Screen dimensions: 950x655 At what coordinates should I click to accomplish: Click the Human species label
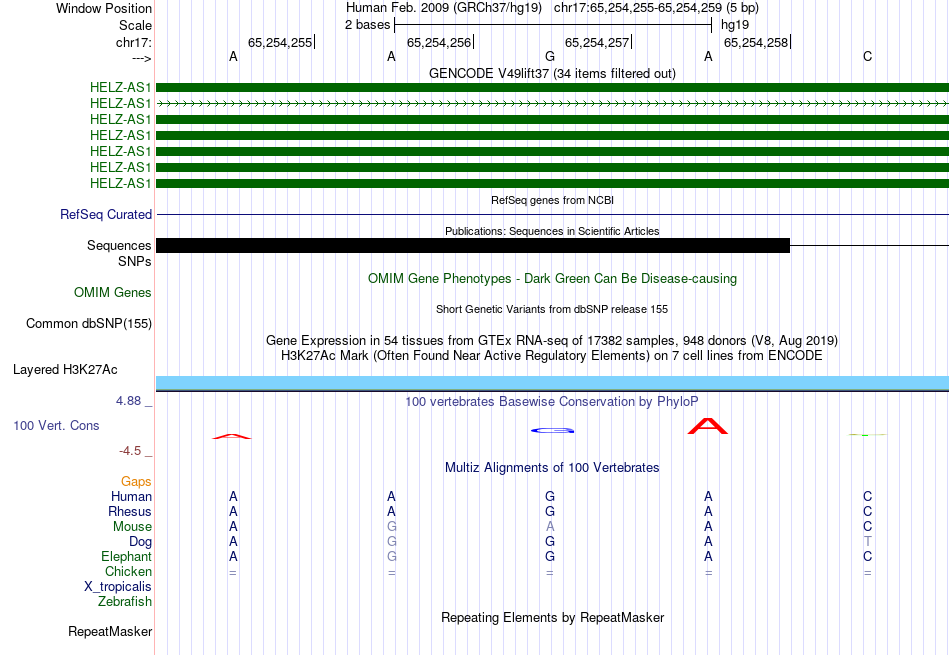tap(131, 497)
